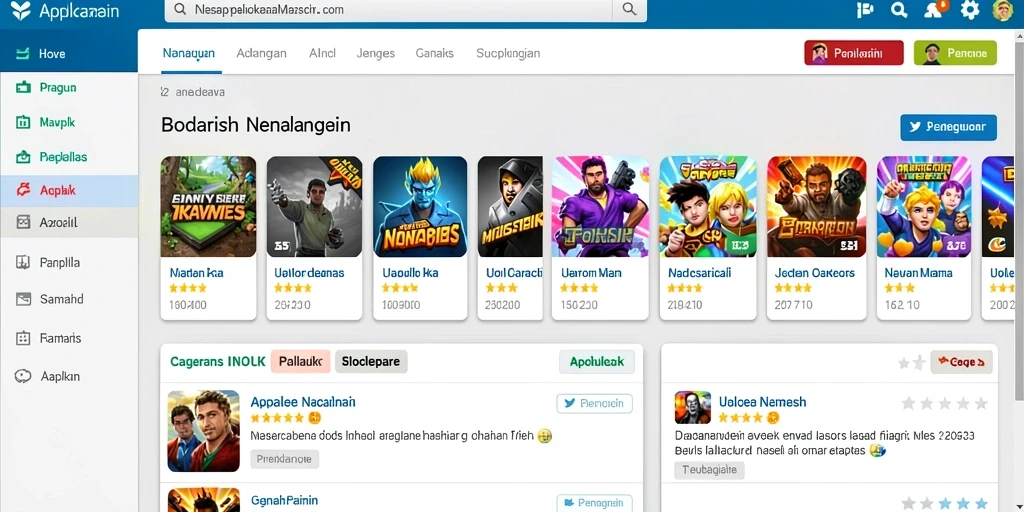
Task: Open the settings gear icon
Action: pyautogui.click(x=970, y=10)
